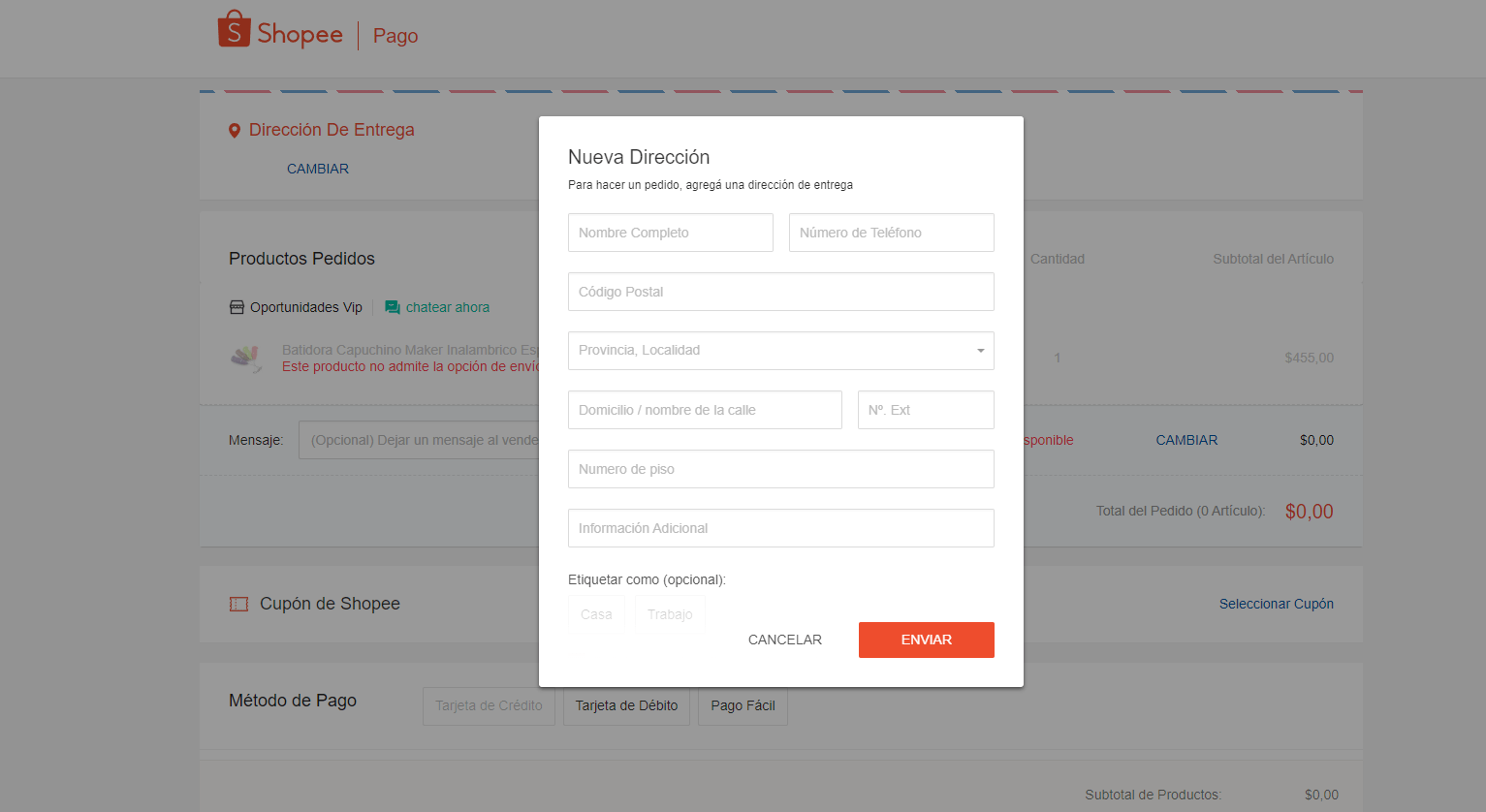Open chat via the chatear ahora icon
The width and height of the screenshot is (1486, 812).
393,307
